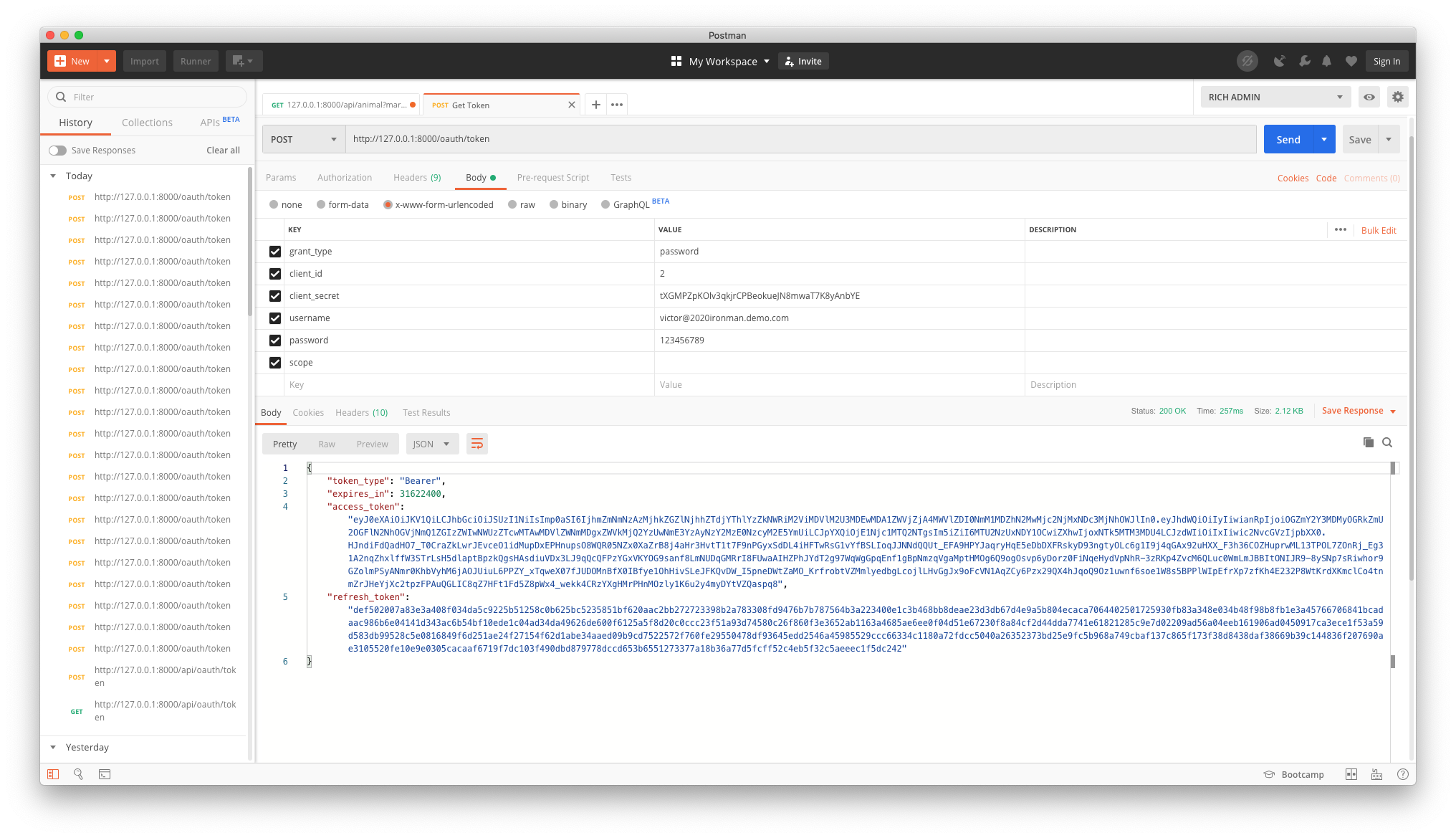Open tab options three dots menu
Screen dimensions: 1456x838
click(617, 105)
